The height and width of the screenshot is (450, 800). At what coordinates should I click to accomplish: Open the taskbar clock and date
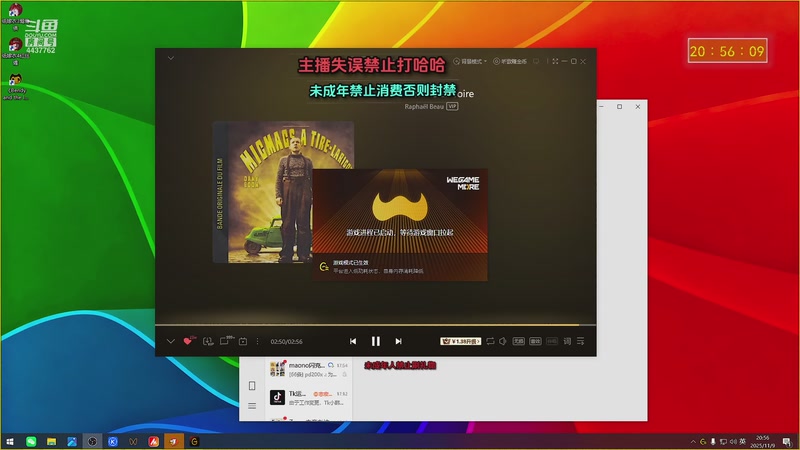(x=763, y=442)
